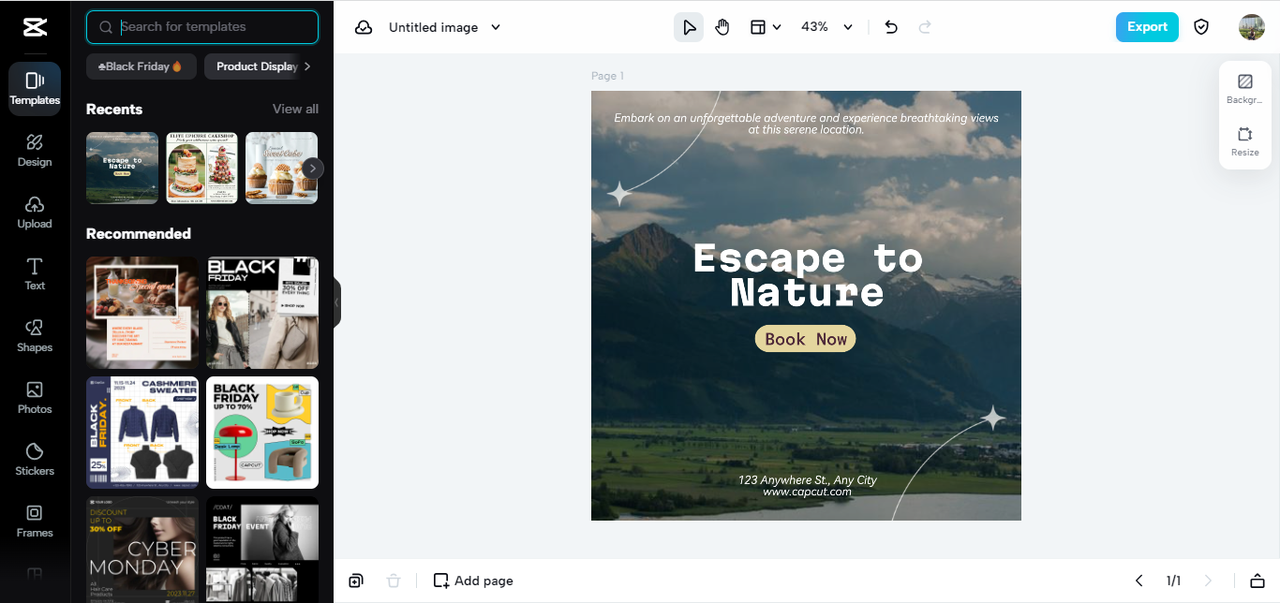Open the Upload sidebar panel
The image size is (1280, 603).
coord(35,212)
